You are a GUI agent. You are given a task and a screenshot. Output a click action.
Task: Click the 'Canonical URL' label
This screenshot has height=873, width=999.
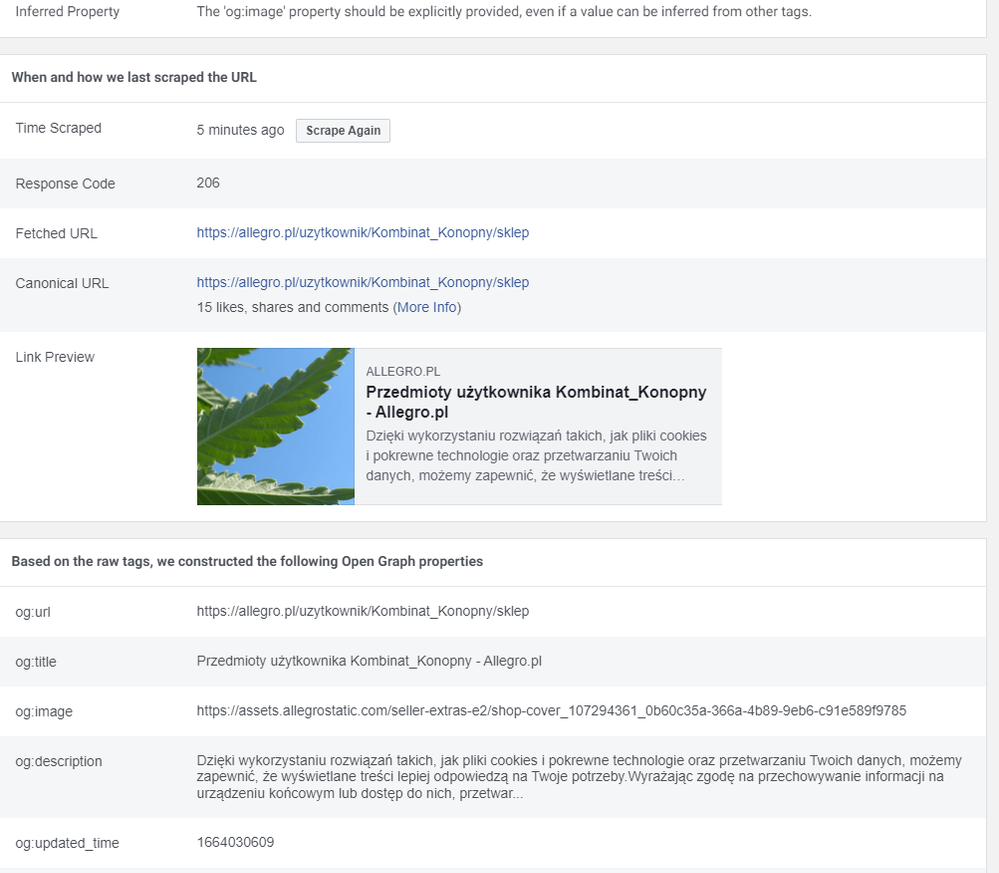pos(62,283)
